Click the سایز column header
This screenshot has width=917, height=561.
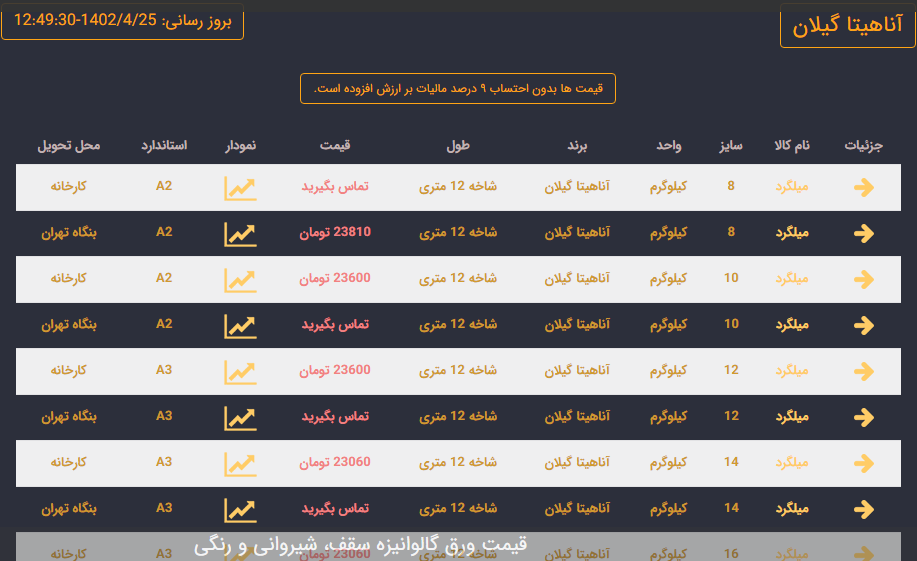[731, 146]
